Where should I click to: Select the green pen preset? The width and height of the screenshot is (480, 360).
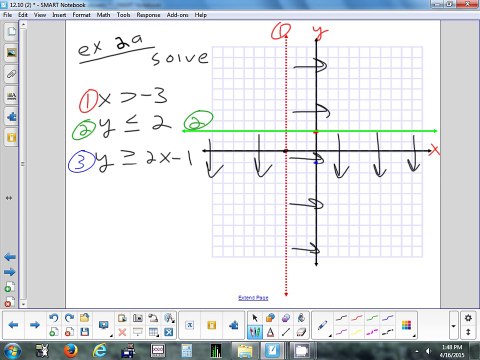point(372,318)
